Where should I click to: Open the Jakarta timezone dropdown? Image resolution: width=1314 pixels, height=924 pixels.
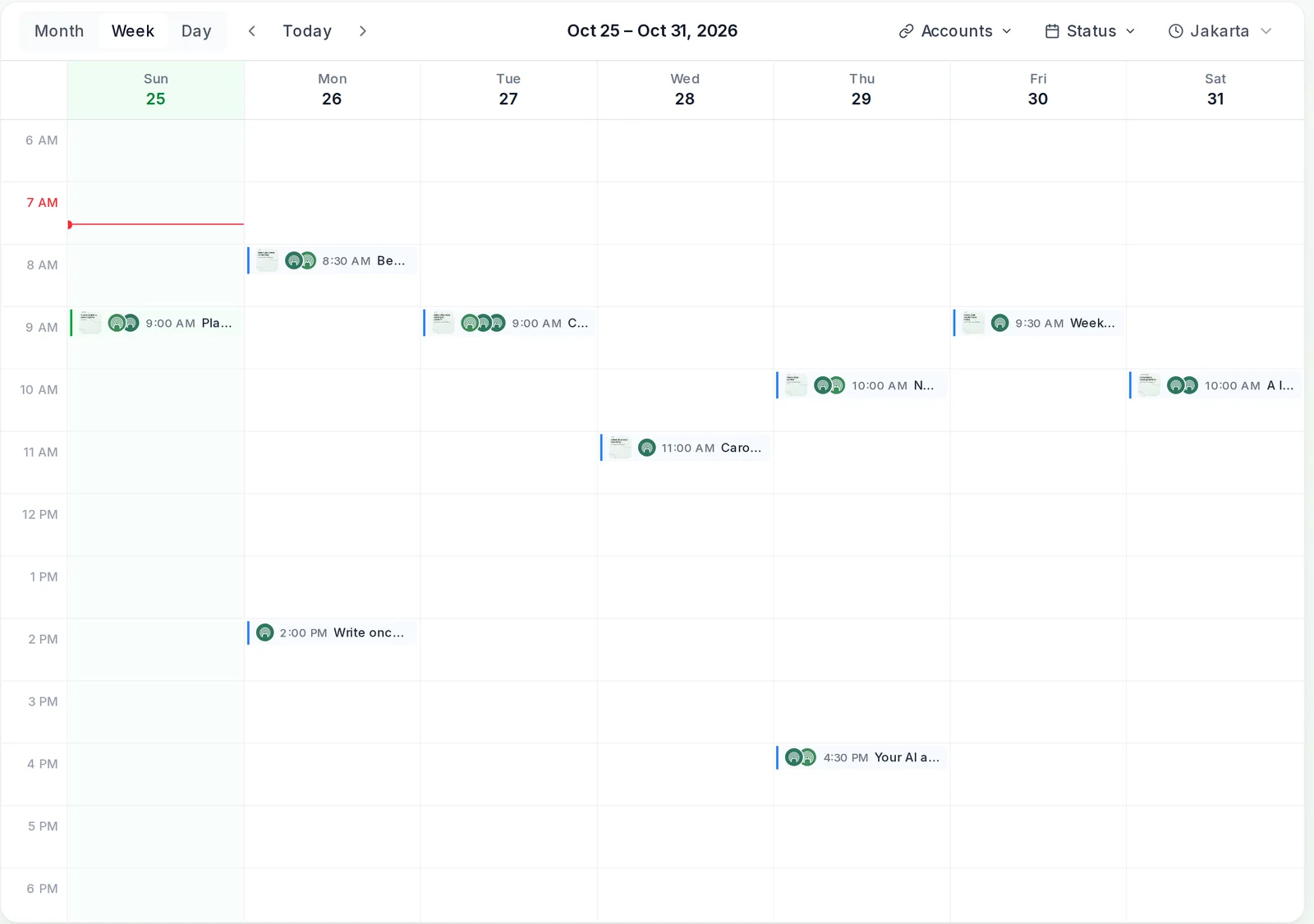pyautogui.click(x=1220, y=31)
